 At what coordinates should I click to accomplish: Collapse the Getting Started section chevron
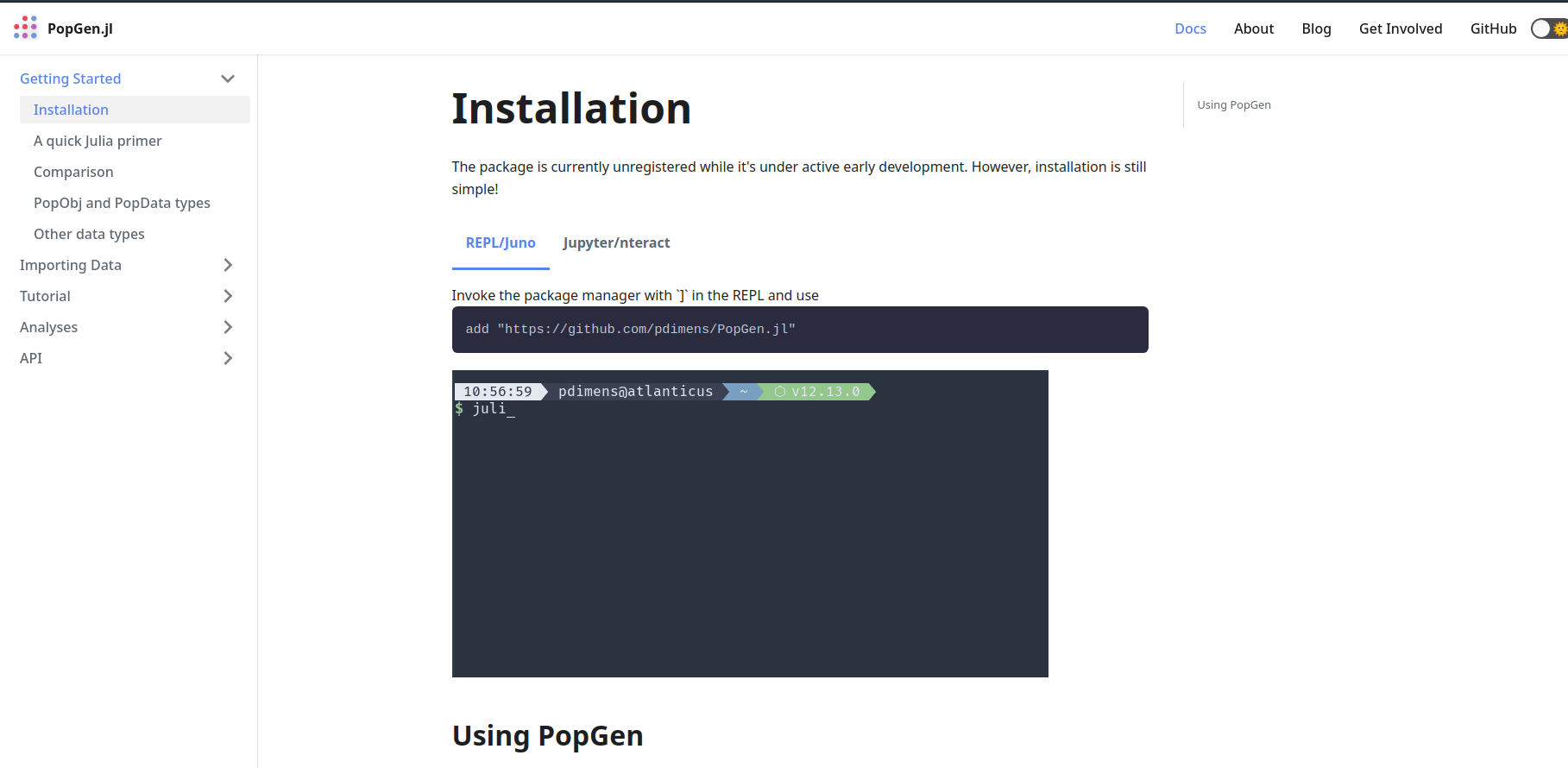coord(228,79)
